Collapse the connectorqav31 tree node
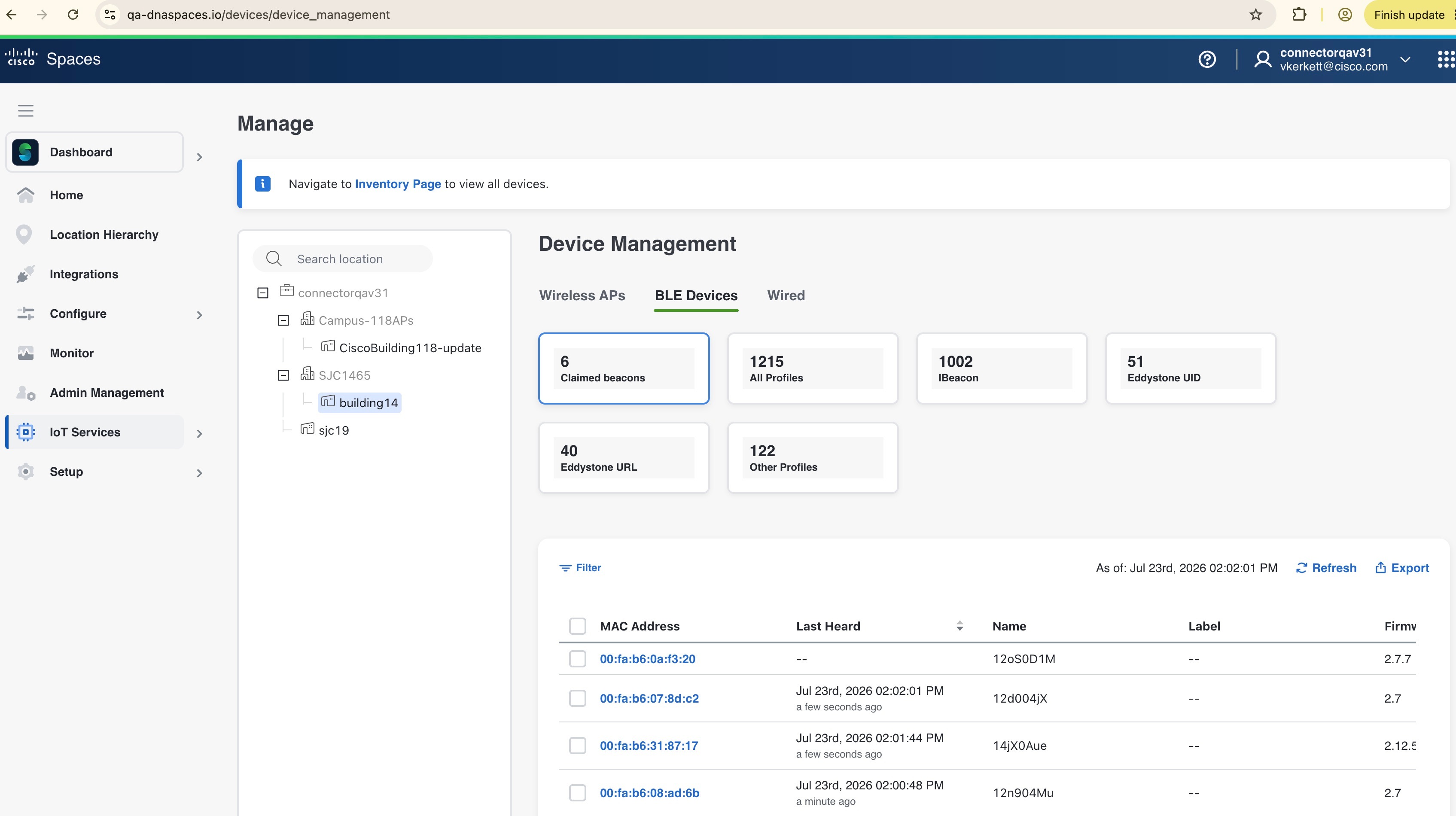1456x816 pixels. click(263, 293)
